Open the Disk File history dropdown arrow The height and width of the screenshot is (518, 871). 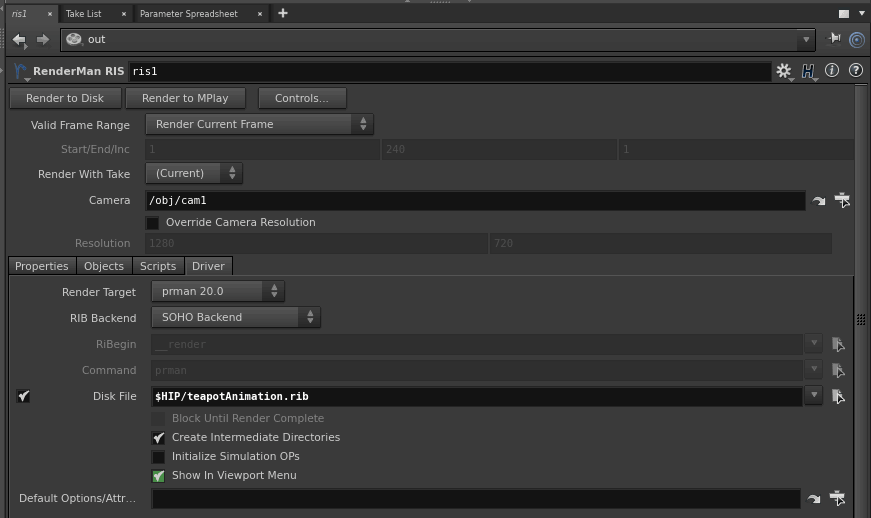(x=814, y=395)
